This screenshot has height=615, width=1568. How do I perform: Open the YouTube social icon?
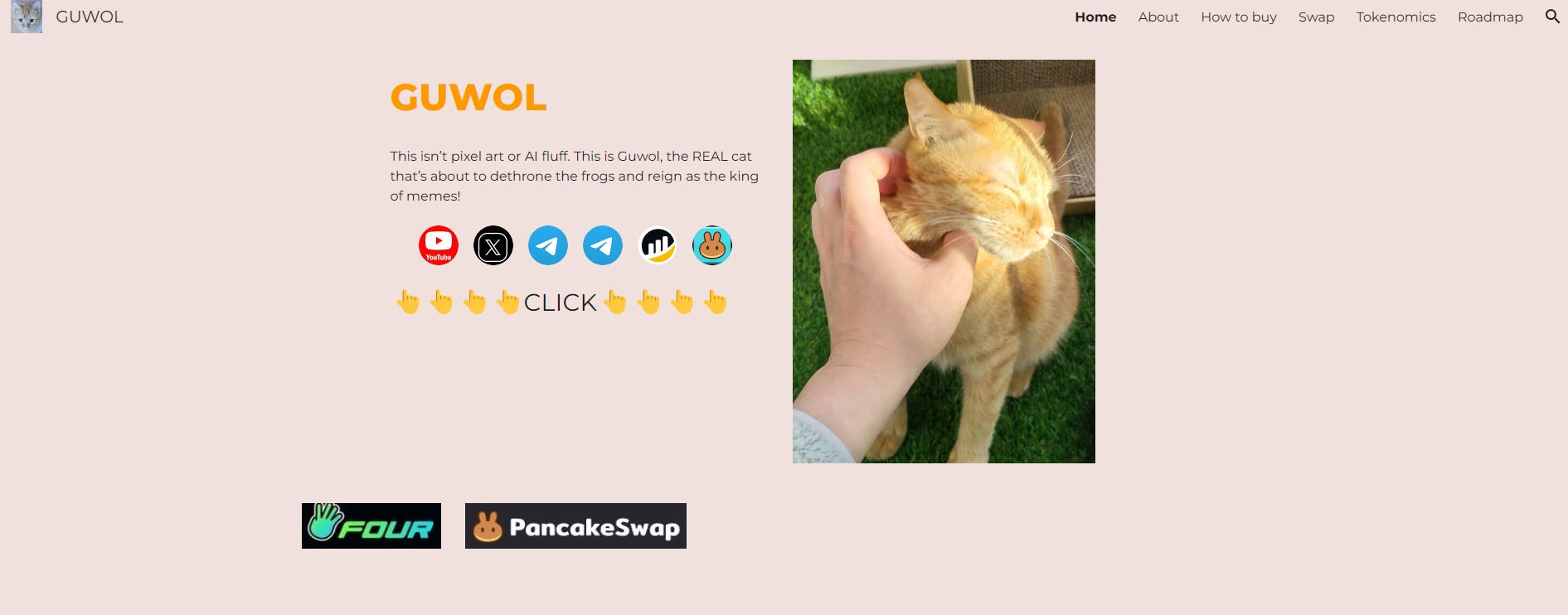[x=439, y=245]
